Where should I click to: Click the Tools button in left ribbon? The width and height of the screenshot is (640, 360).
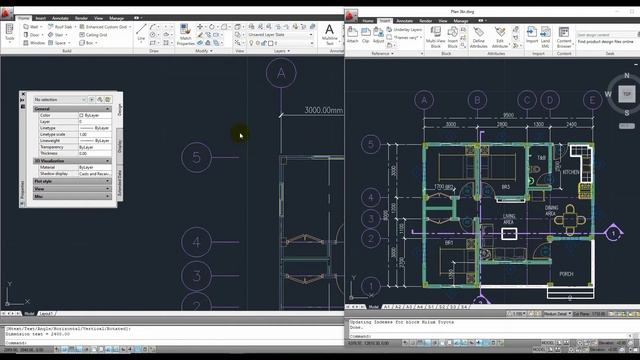(x=9, y=33)
